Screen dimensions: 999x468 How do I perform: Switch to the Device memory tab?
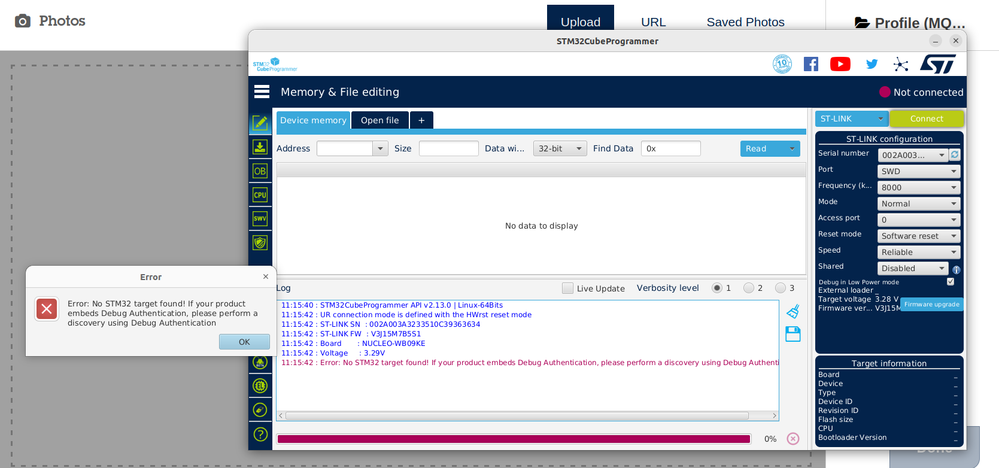[x=313, y=120]
